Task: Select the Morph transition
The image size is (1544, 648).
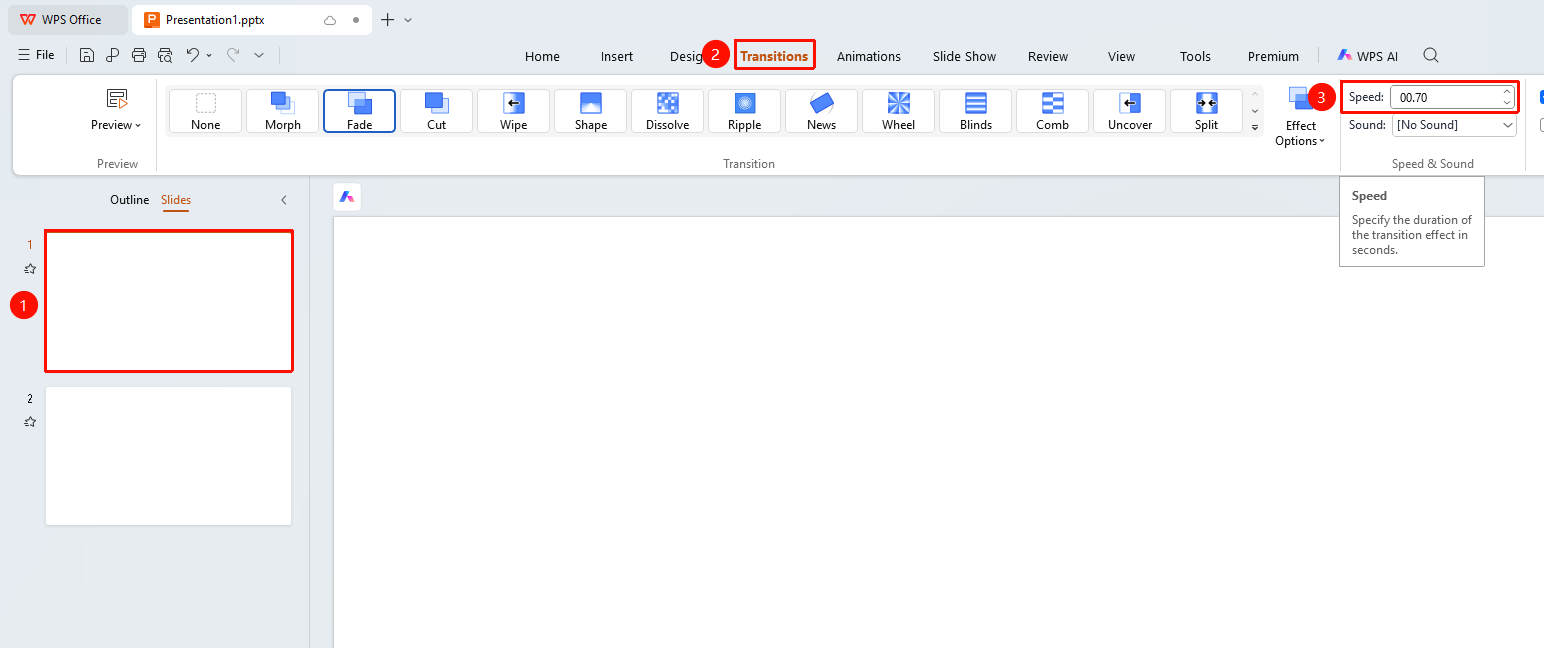Action: pos(282,111)
